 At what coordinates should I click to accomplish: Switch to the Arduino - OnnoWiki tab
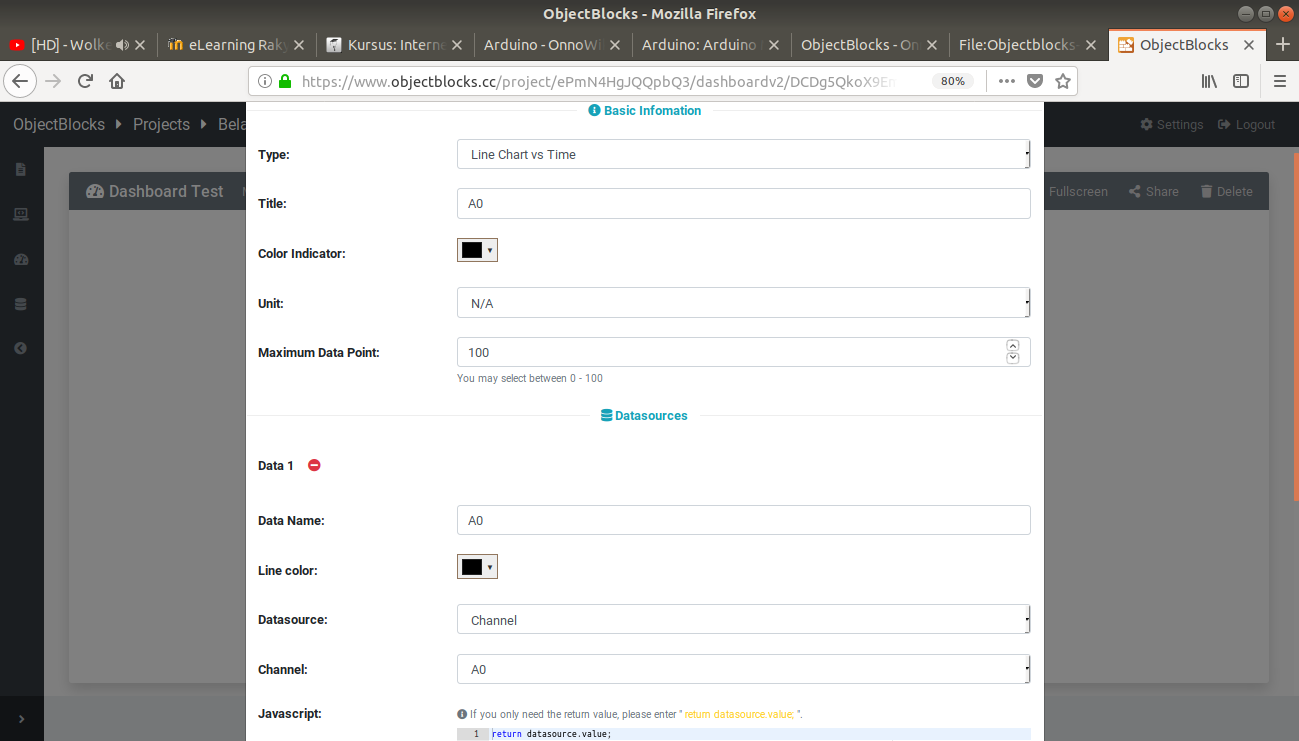point(543,45)
